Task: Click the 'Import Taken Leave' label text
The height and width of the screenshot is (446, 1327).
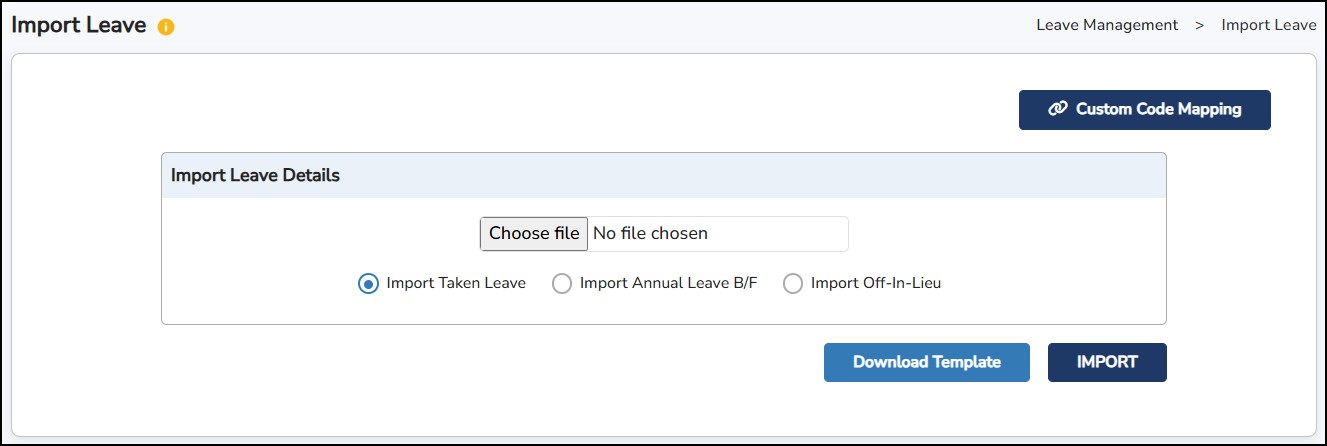Action: point(456,283)
